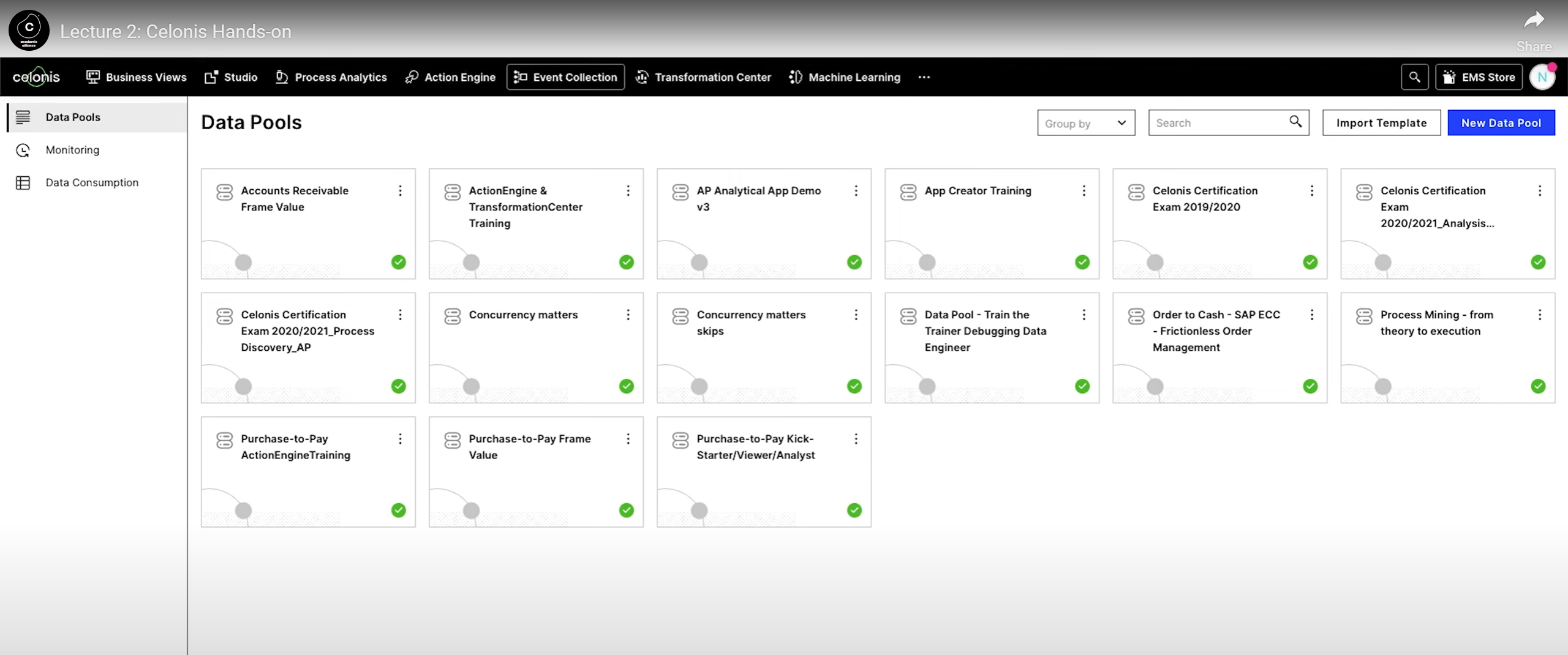Image resolution: width=1568 pixels, height=655 pixels.
Task: Click green status check on Purchase-to-Pay Kick-Starter/Viewer/Analyst
Action: [x=854, y=510]
